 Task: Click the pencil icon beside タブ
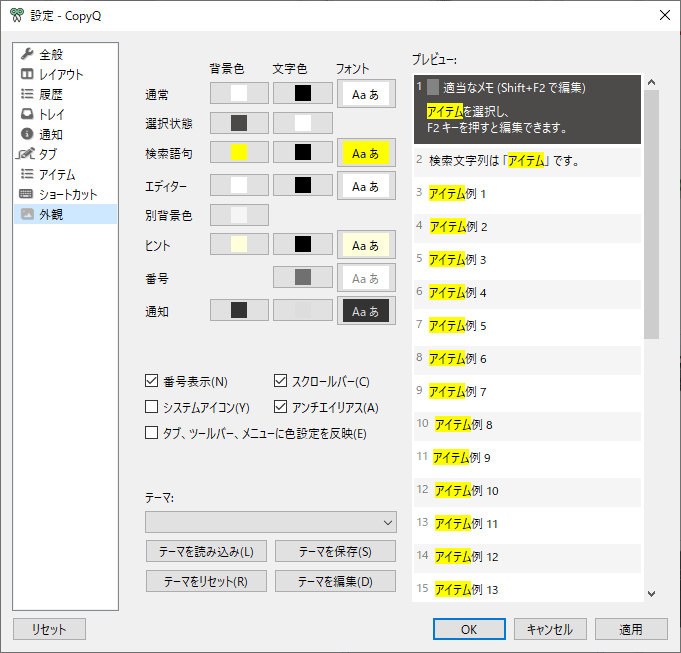26,154
